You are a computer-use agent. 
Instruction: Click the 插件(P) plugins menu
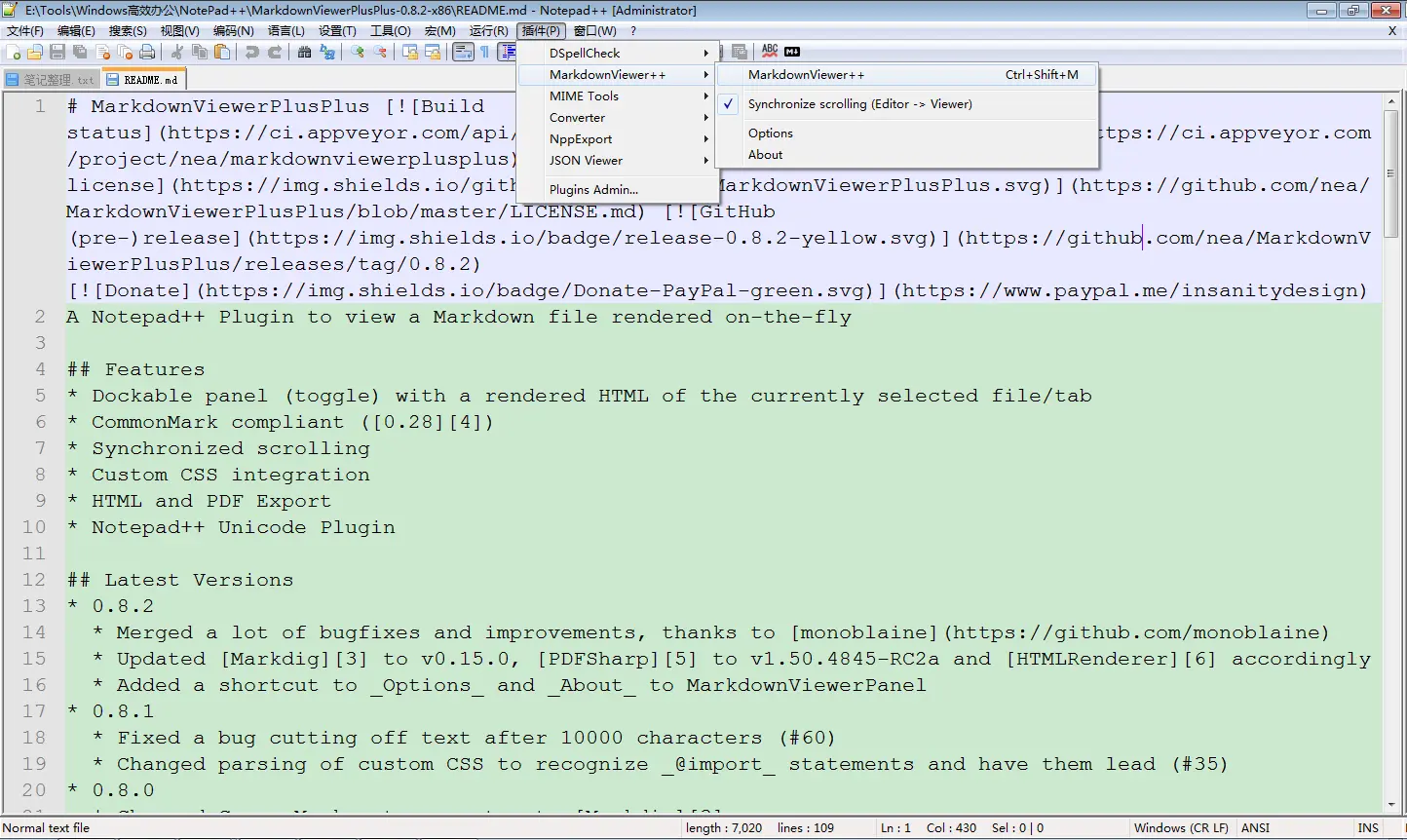pos(541,31)
